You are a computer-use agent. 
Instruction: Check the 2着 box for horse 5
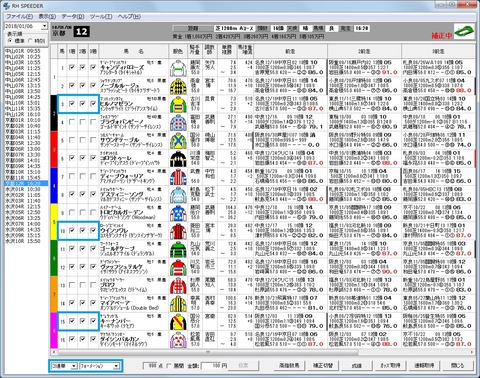click(82, 140)
